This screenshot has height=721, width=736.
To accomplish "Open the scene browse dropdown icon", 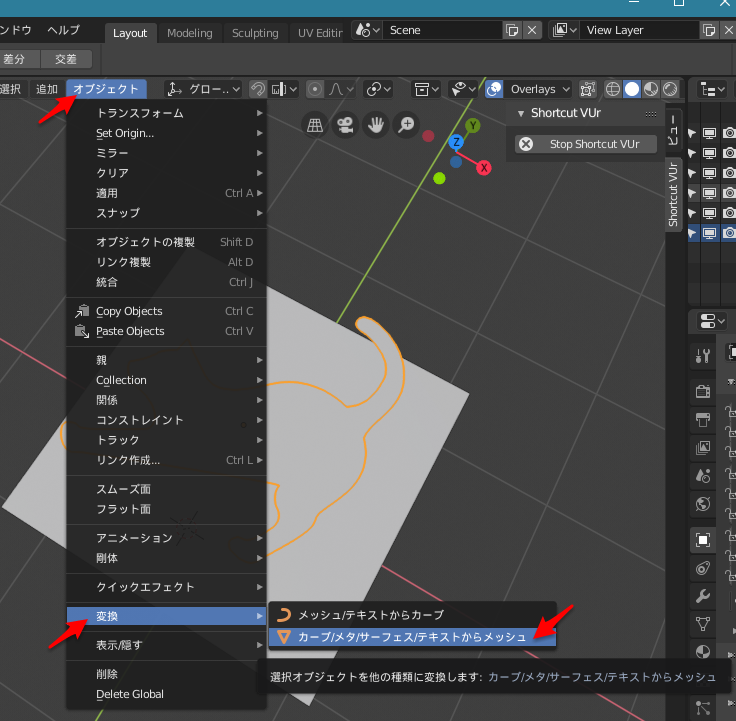I will pos(367,31).
